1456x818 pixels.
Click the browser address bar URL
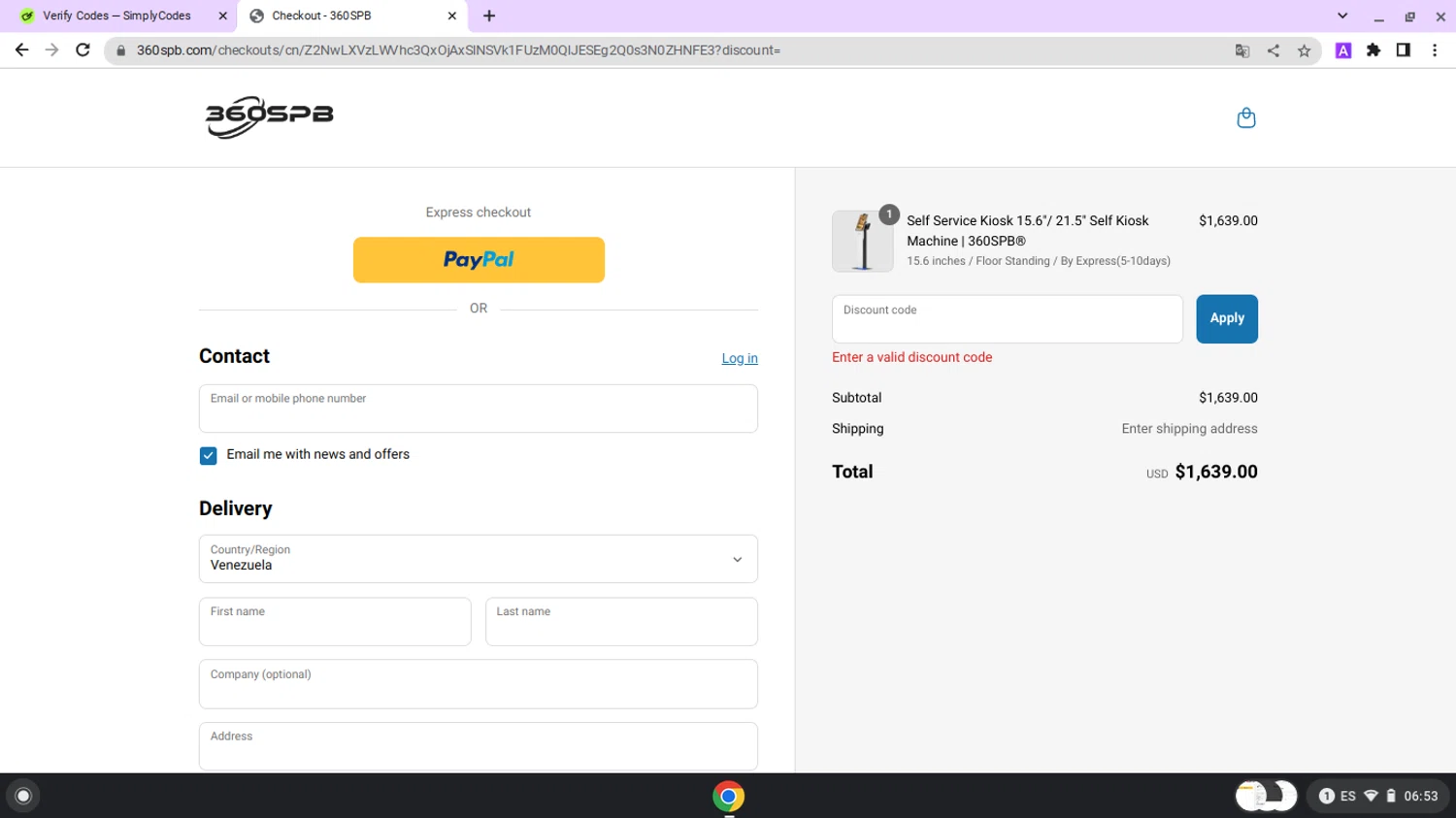[458, 50]
